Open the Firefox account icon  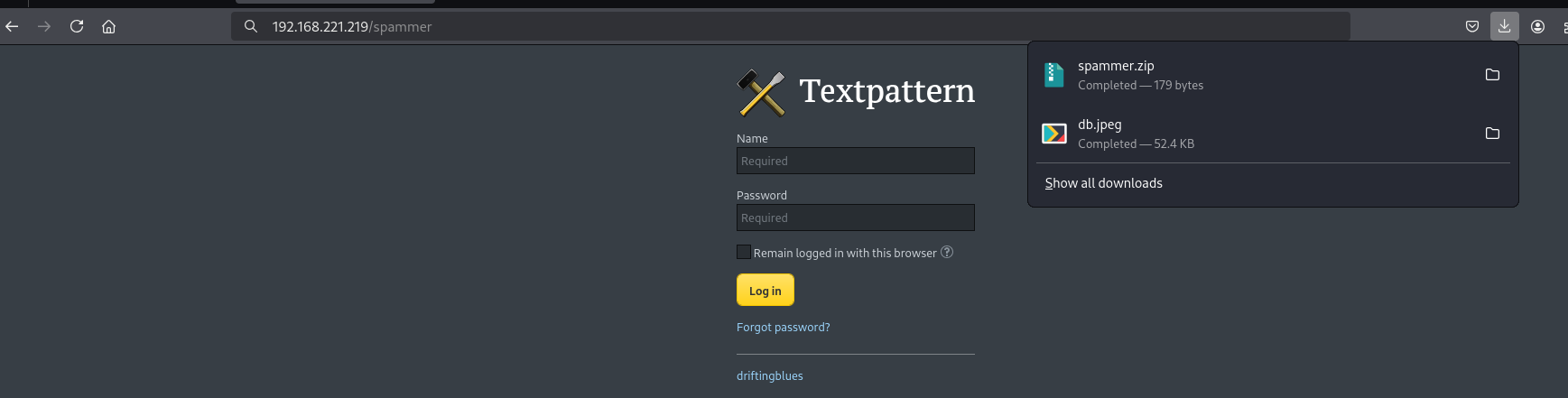(1538, 26)
